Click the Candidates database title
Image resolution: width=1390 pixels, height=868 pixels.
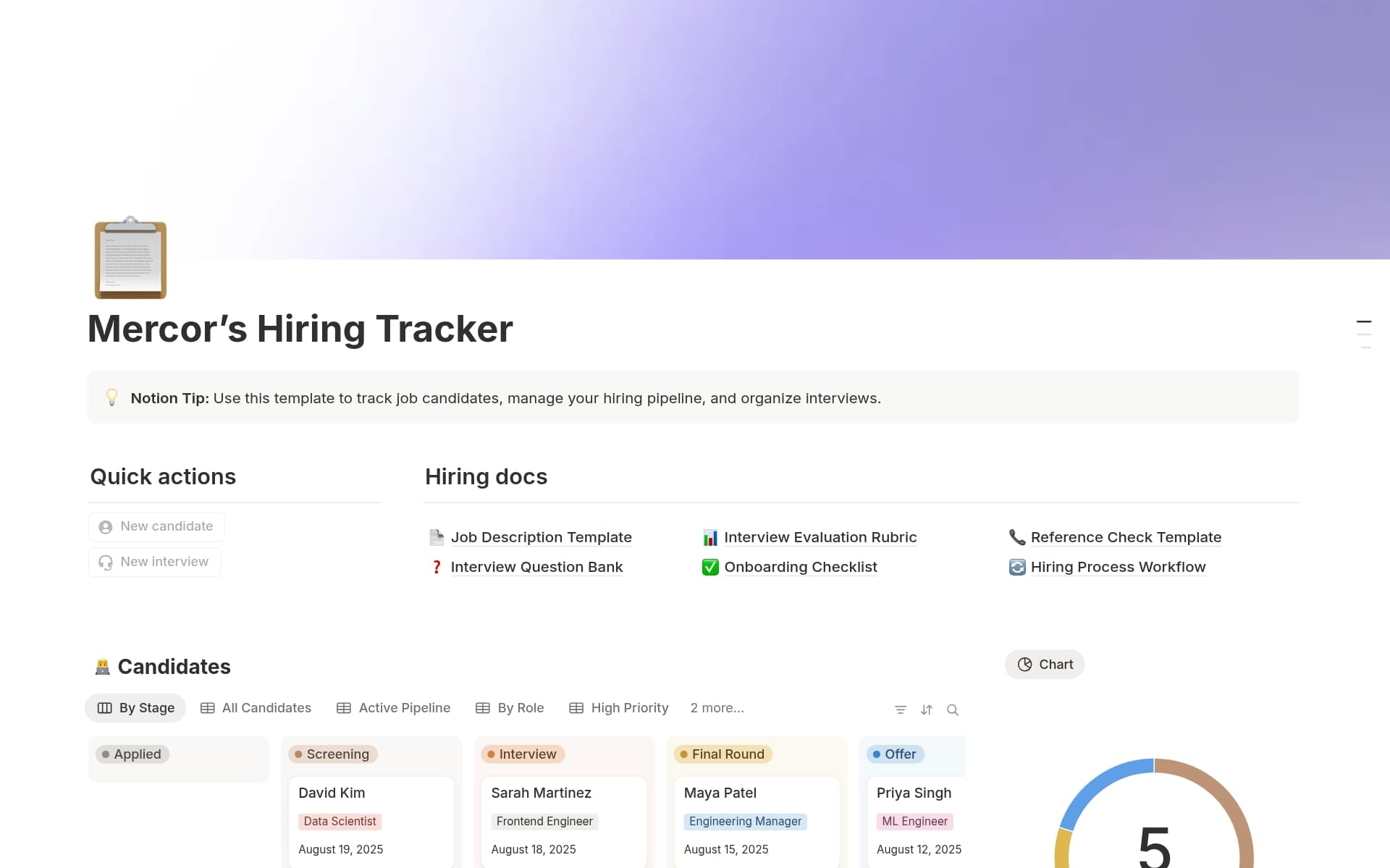point(174,667)
